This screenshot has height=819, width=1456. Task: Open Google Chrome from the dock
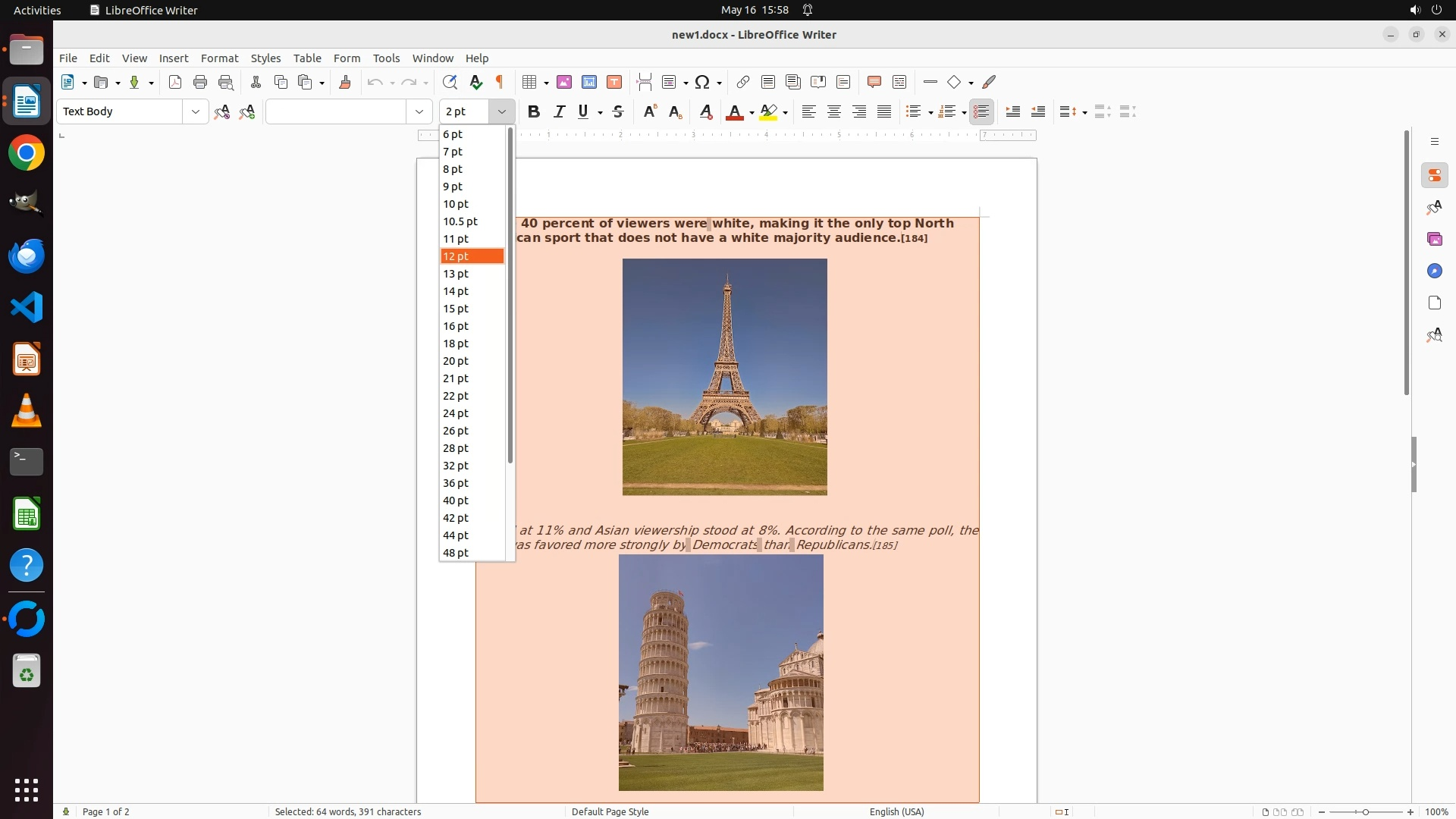[x=27, y=154]
